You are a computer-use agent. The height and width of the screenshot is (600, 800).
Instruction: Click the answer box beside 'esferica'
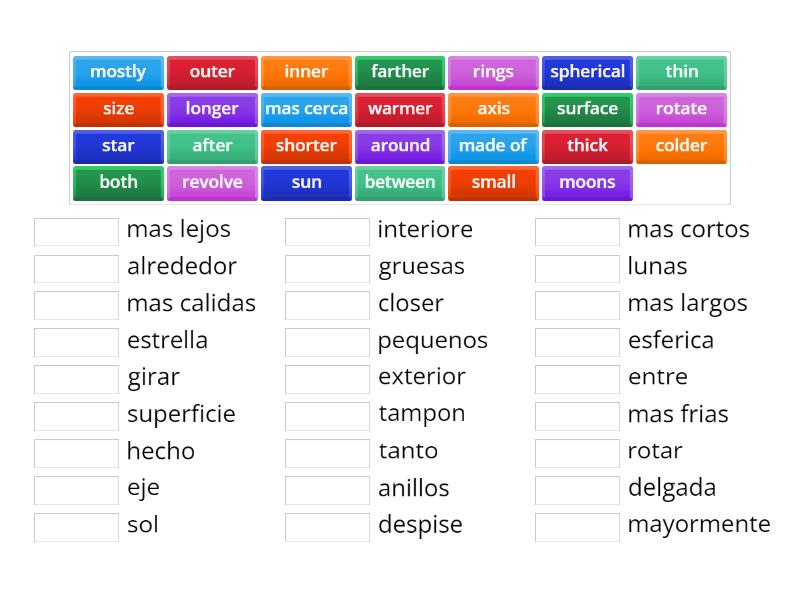tap(577, 341)
